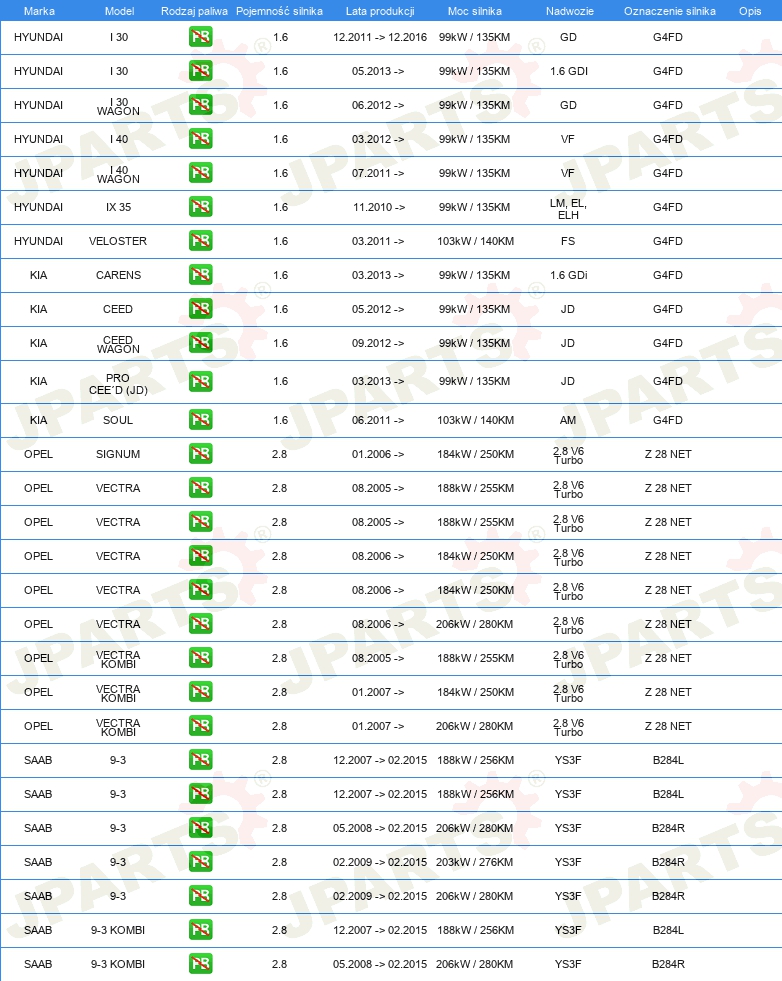Click the 12.2011 -> 12.2016 production years cell
This screenshot has height=981, width=782.
click(380, 37)
